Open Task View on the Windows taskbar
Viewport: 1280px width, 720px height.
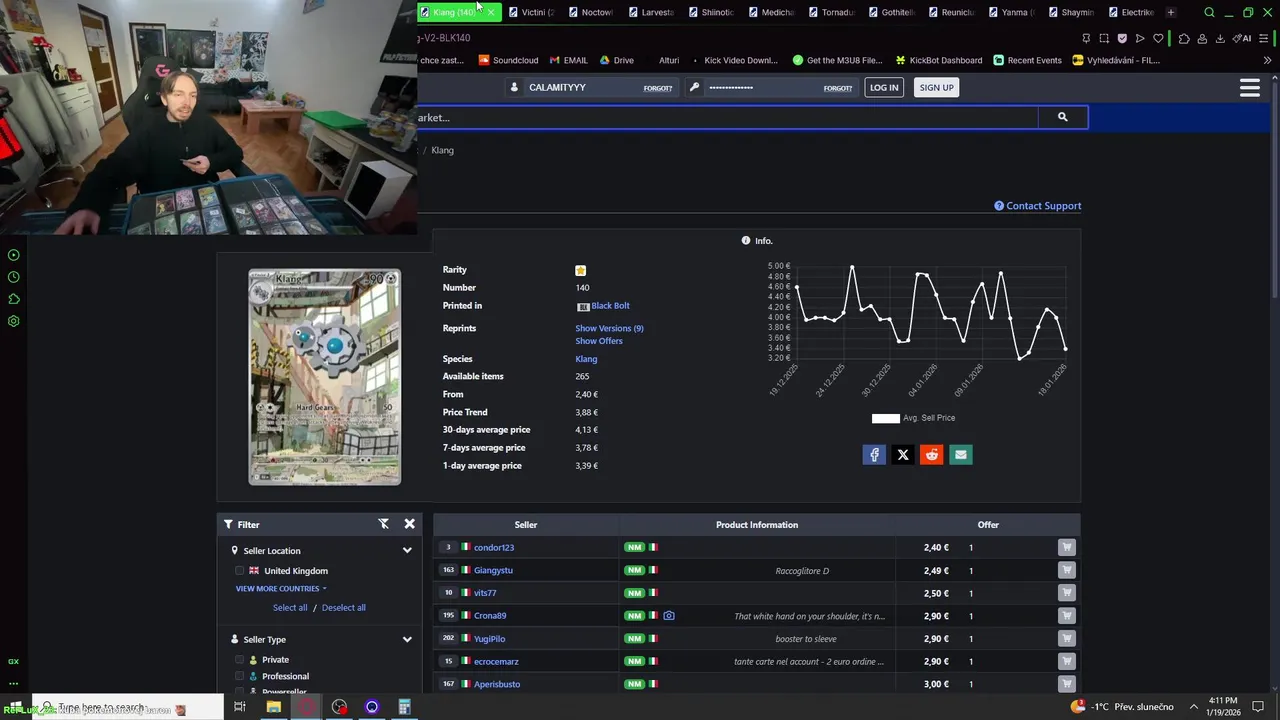point(240,707)
